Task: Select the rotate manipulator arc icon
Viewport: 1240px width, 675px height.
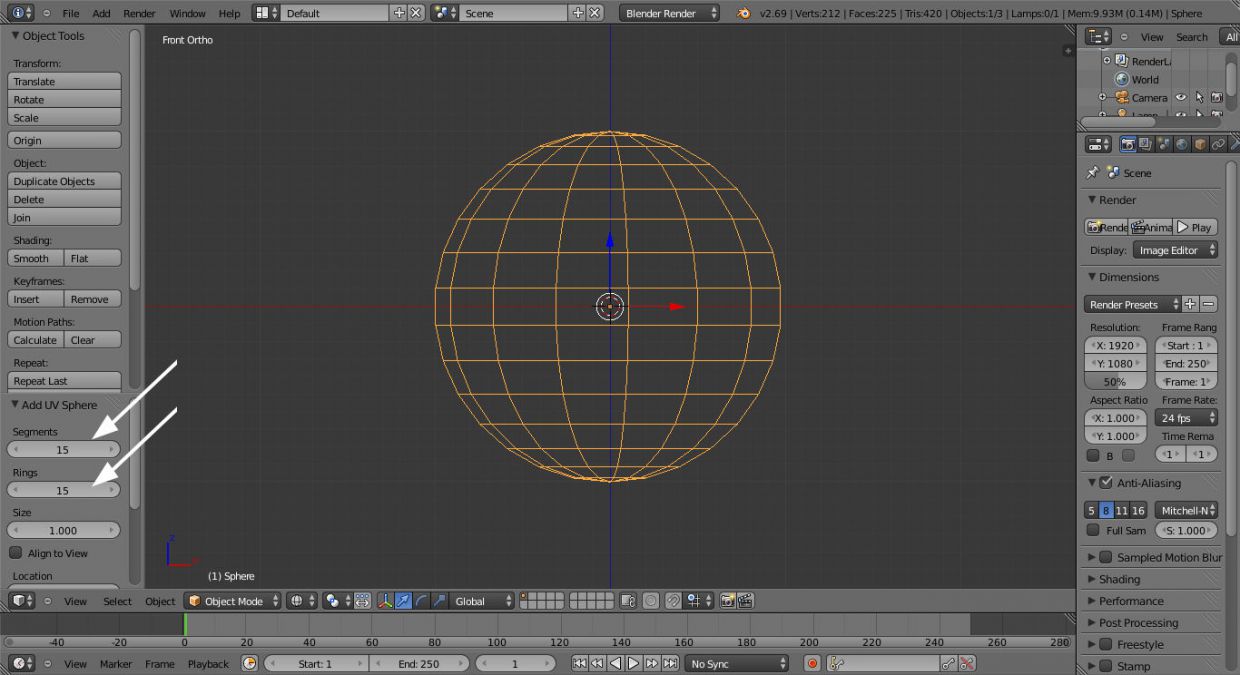Action: tap(421, 601)
